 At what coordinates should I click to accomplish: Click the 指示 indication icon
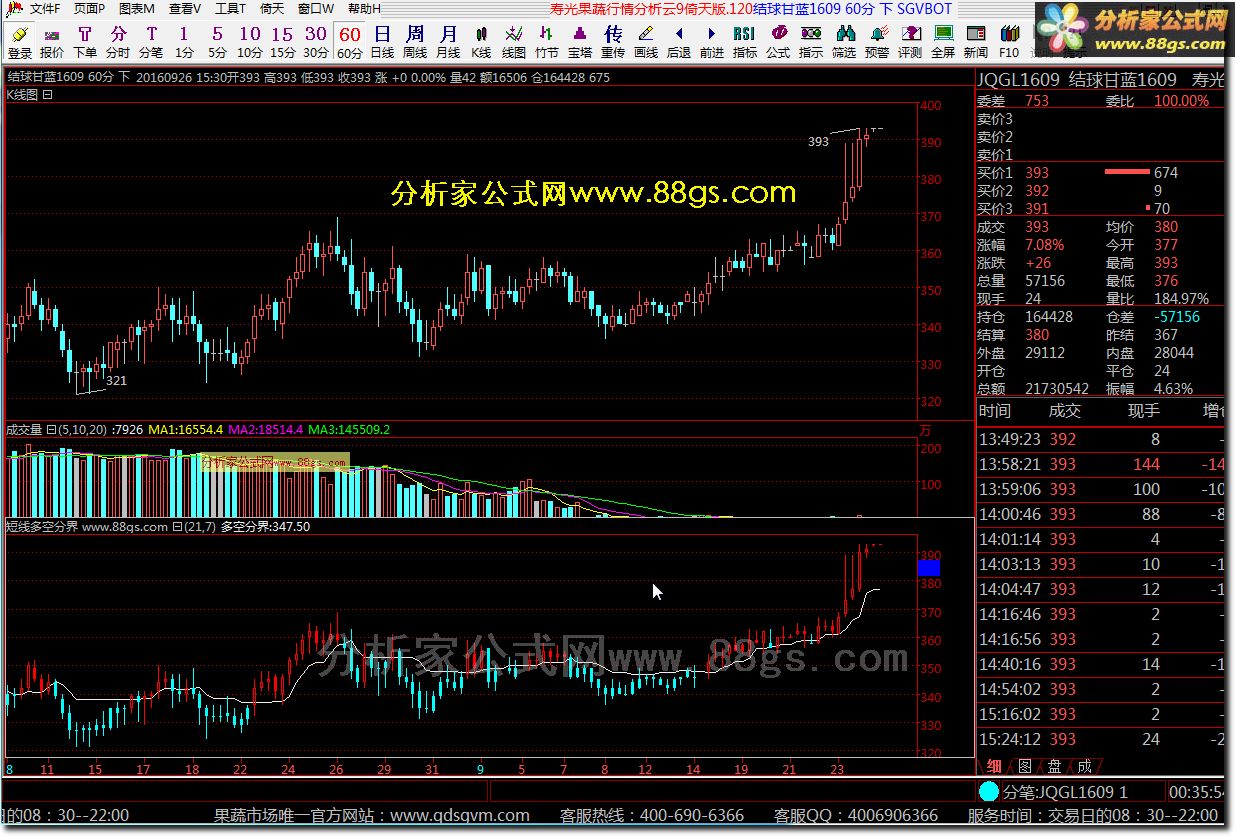[x=811, y=42]
